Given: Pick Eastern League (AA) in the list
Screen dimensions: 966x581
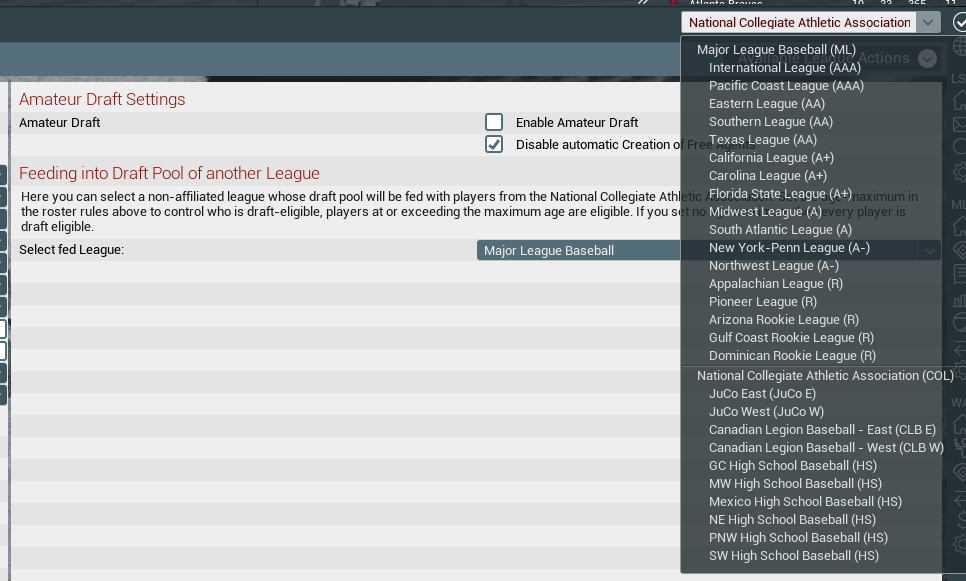Looking at the screenshot, I should 766,104.
